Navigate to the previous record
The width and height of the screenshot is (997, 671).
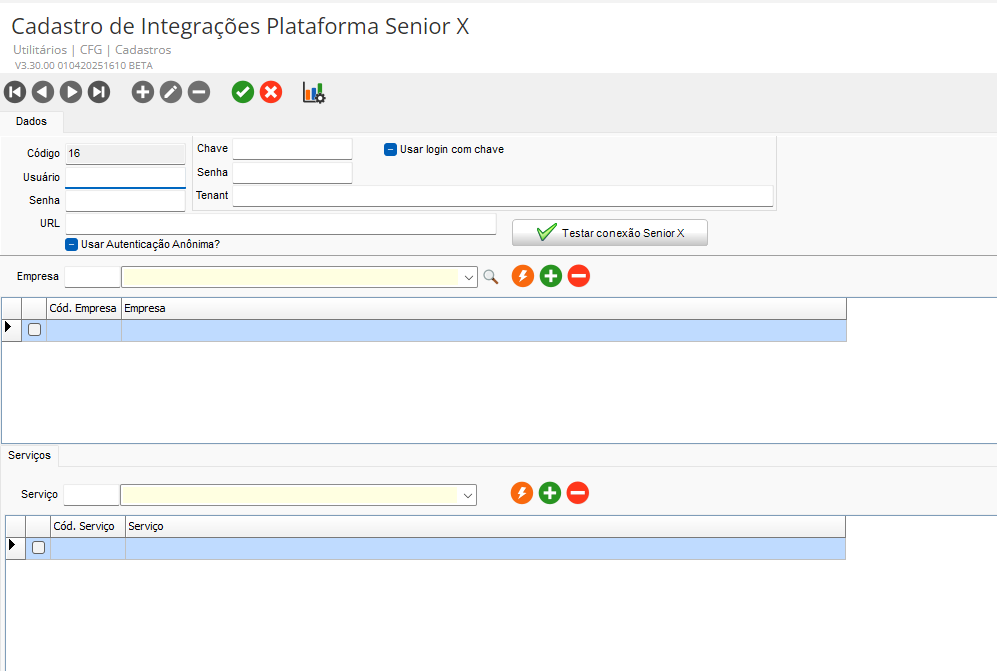42,93
